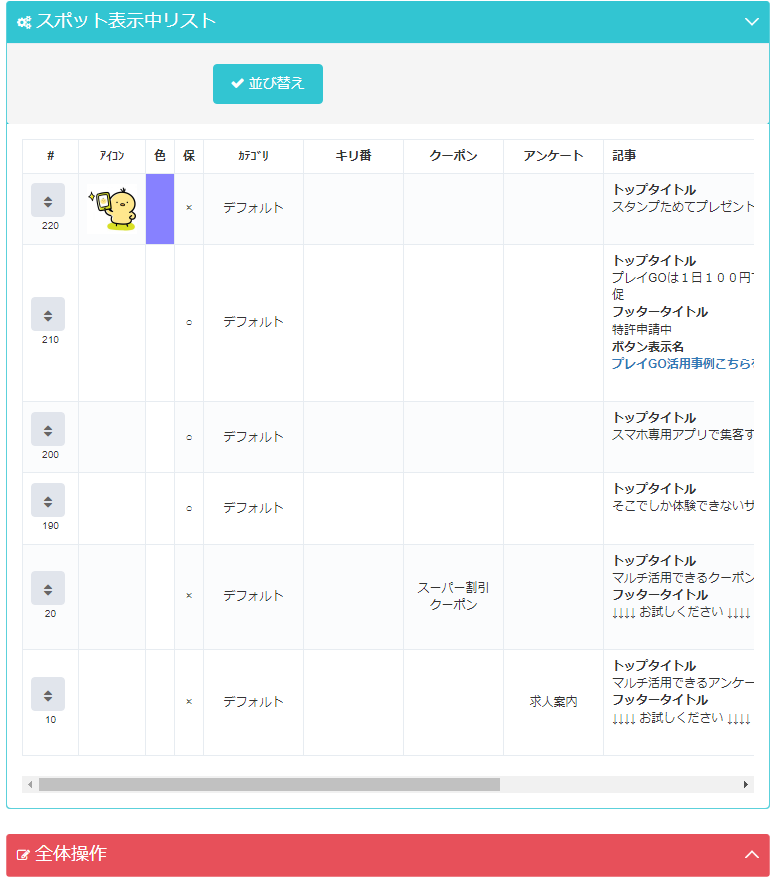Click the sort handle for row 190
The image size is (771, 879).
coord(48,500)
